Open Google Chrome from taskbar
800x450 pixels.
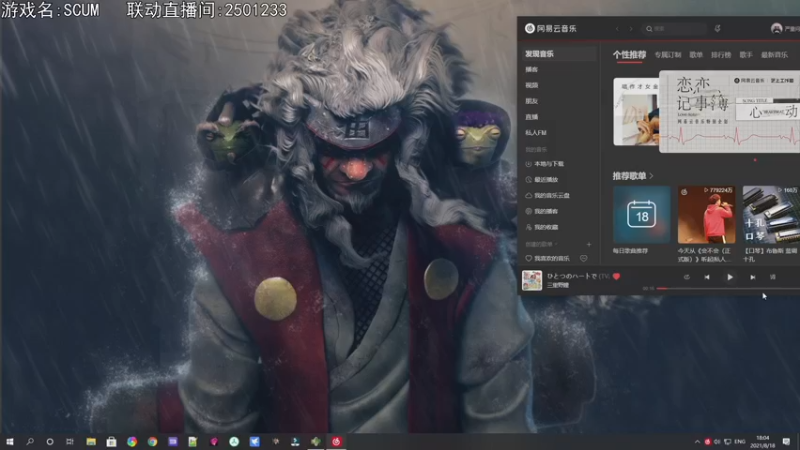pyautogui.click(x=152, y=441)
